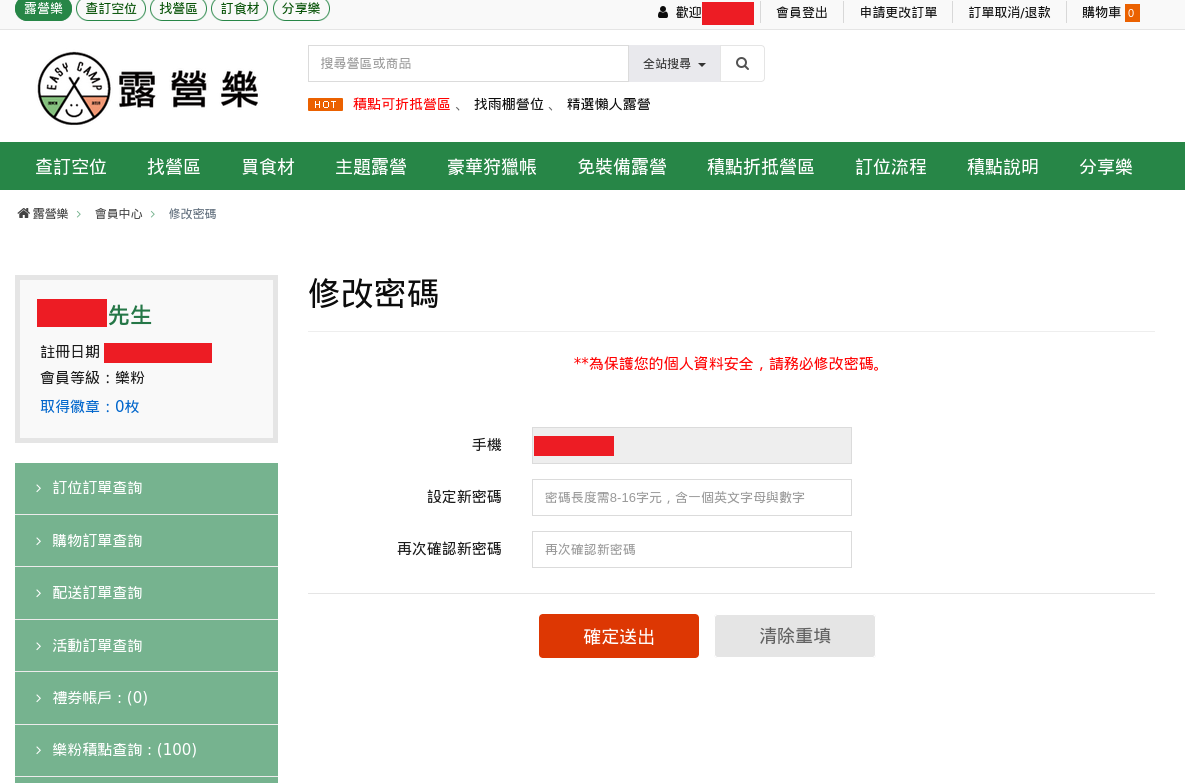Viewport: 1185px width, 783px height.
Task: Click 找雨棚營位 hot link
Action: pyautogui.click(x=509, y=104)
